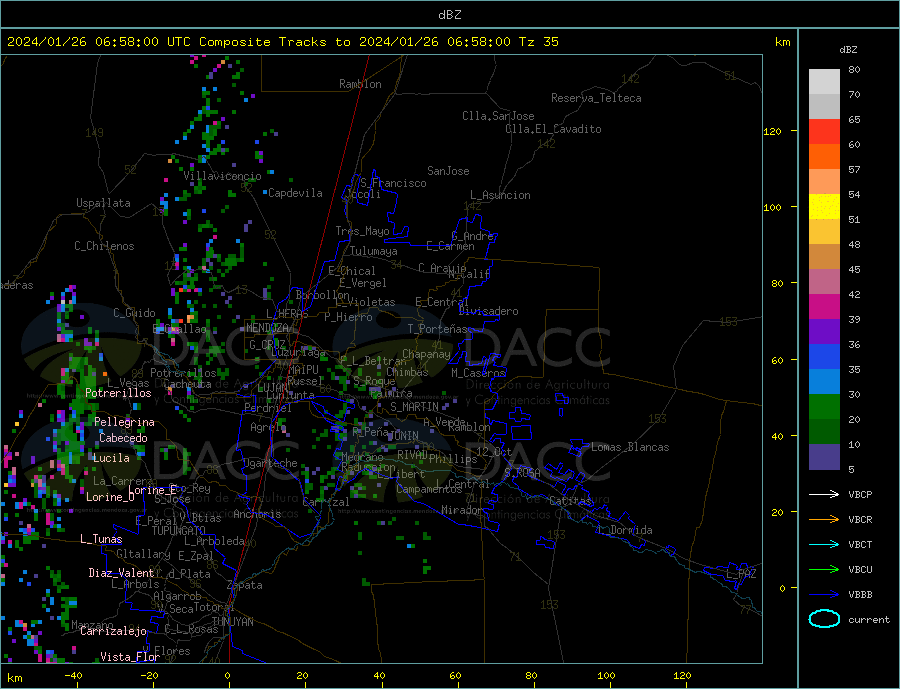The height and width of the screenshot is (689, 900).
Task: Click the 'TUNUYAN' map label
Action: [x=232, y=622]
